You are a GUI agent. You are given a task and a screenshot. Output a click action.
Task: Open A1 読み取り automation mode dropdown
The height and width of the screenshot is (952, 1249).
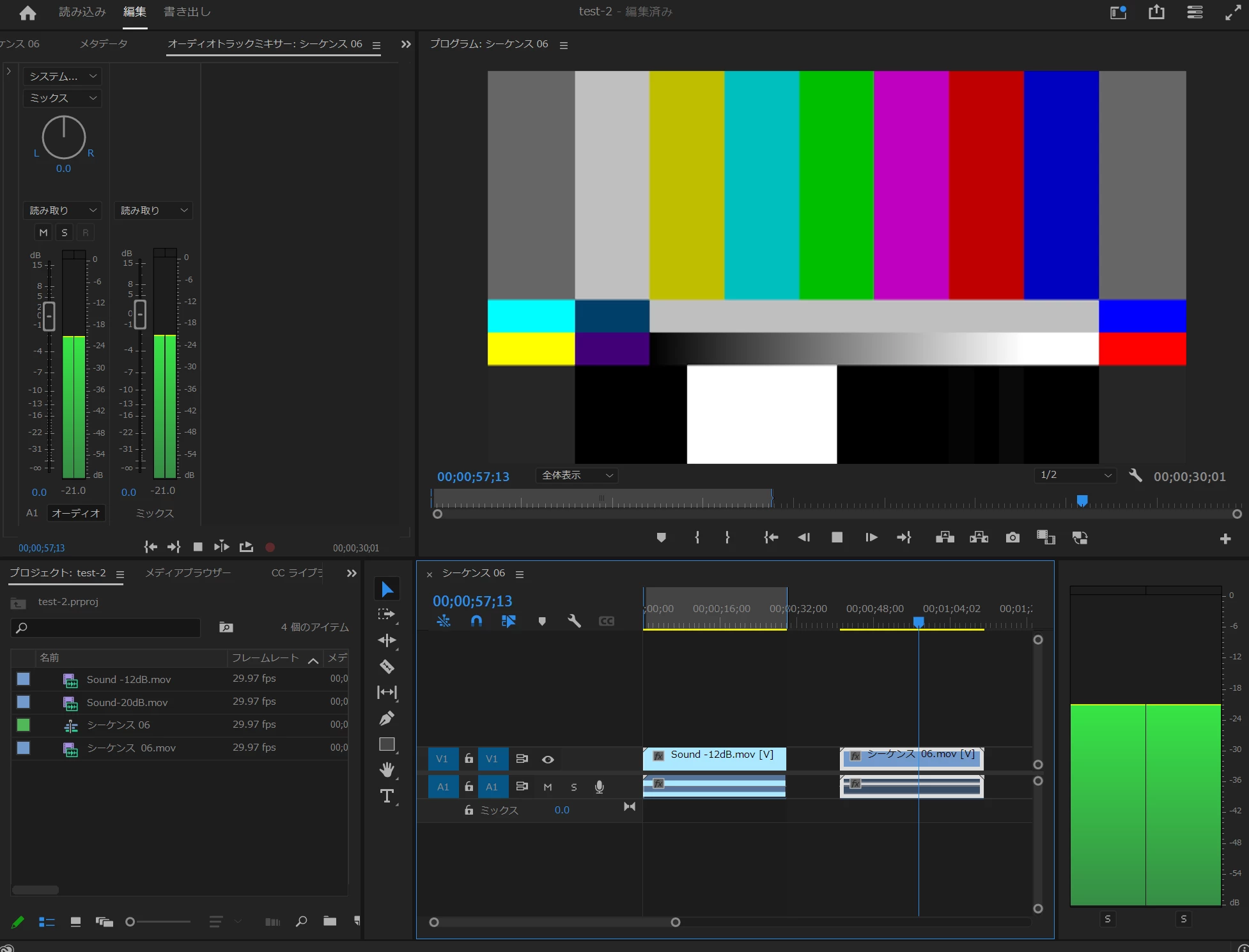click(x=62, y=210)
